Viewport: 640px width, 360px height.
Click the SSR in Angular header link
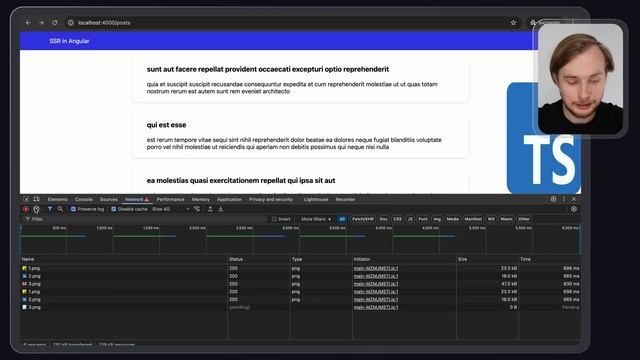[69, 41]
